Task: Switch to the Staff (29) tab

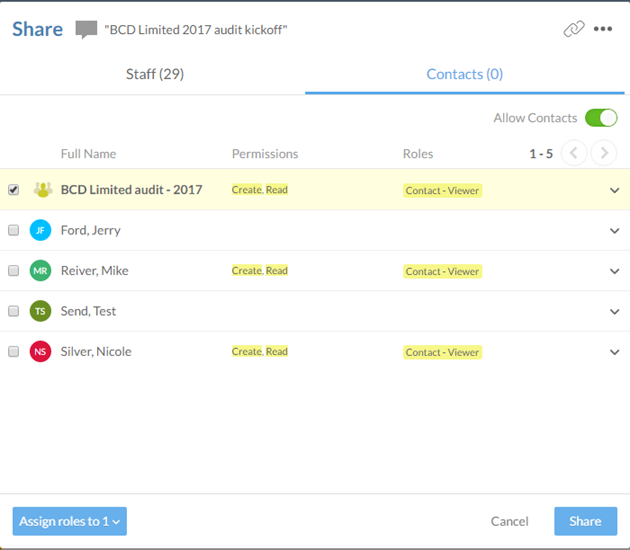Action: (x=154, y=74)
